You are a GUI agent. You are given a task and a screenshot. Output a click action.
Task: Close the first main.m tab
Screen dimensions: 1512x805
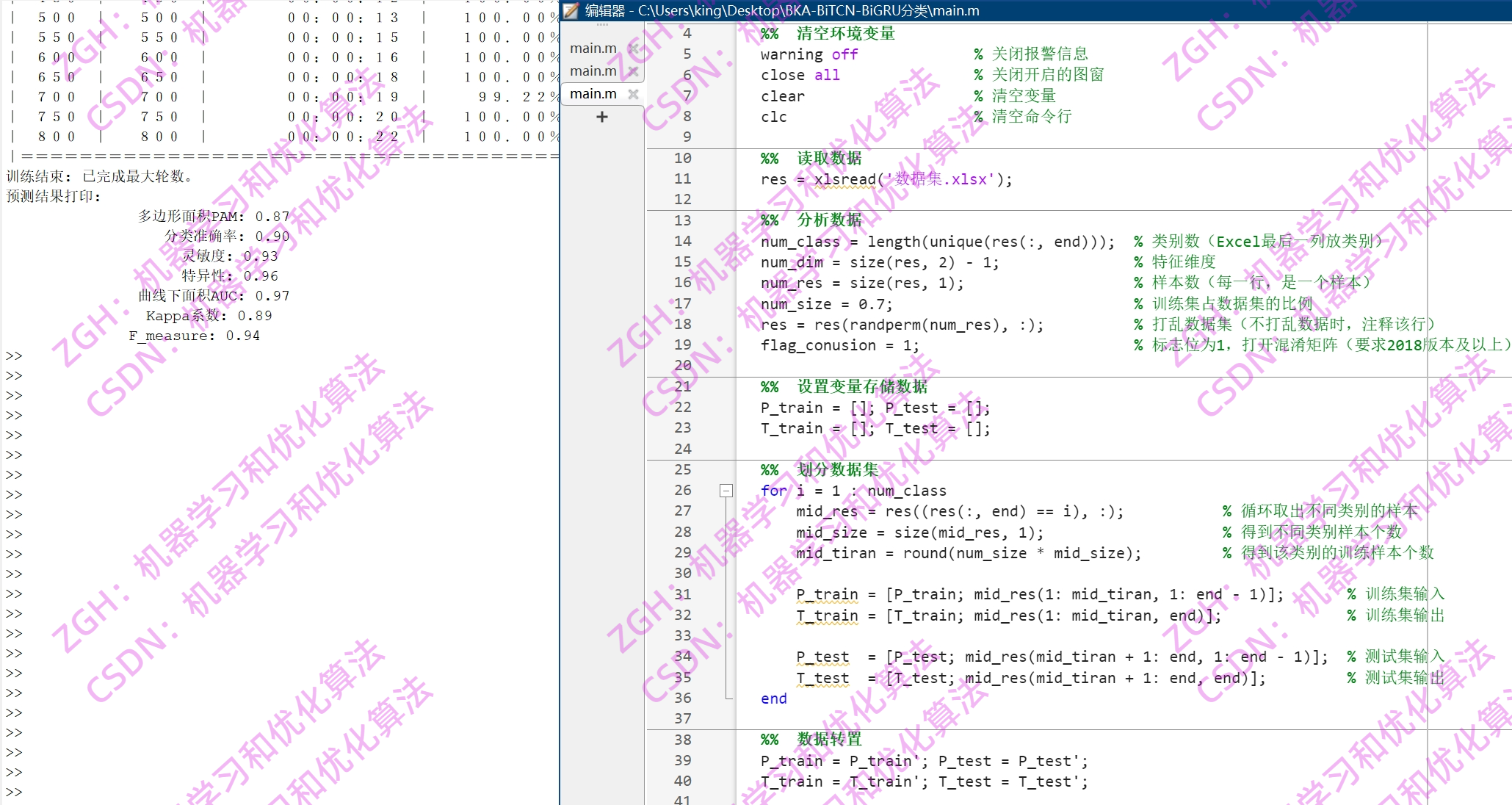click(x=633, y=48)
